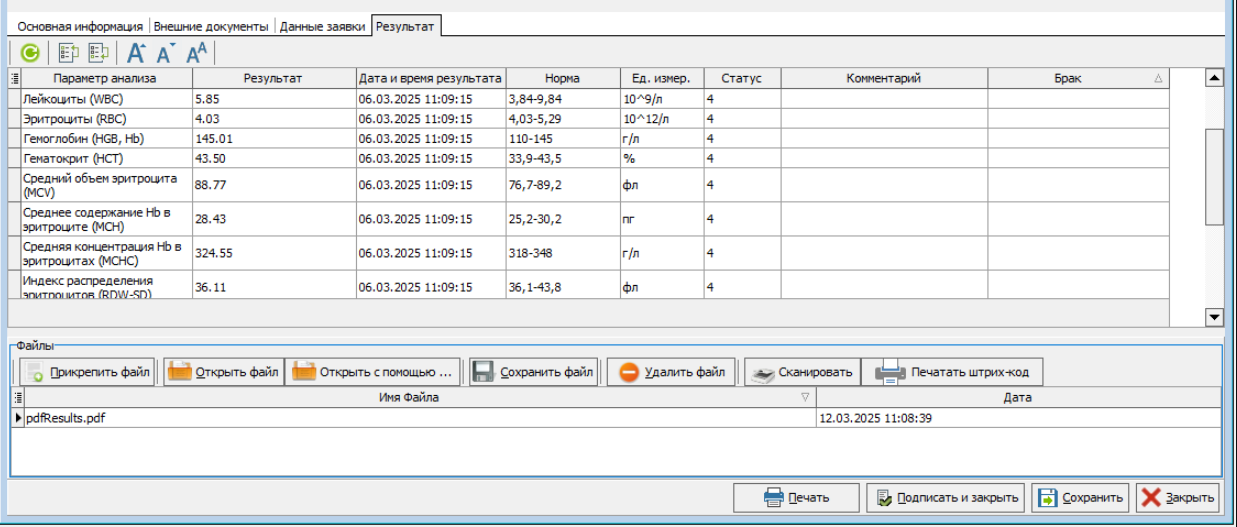Screen dimensions: 1237x527
Task: Go to Данные заявки tab
Action: pos(322,26)
